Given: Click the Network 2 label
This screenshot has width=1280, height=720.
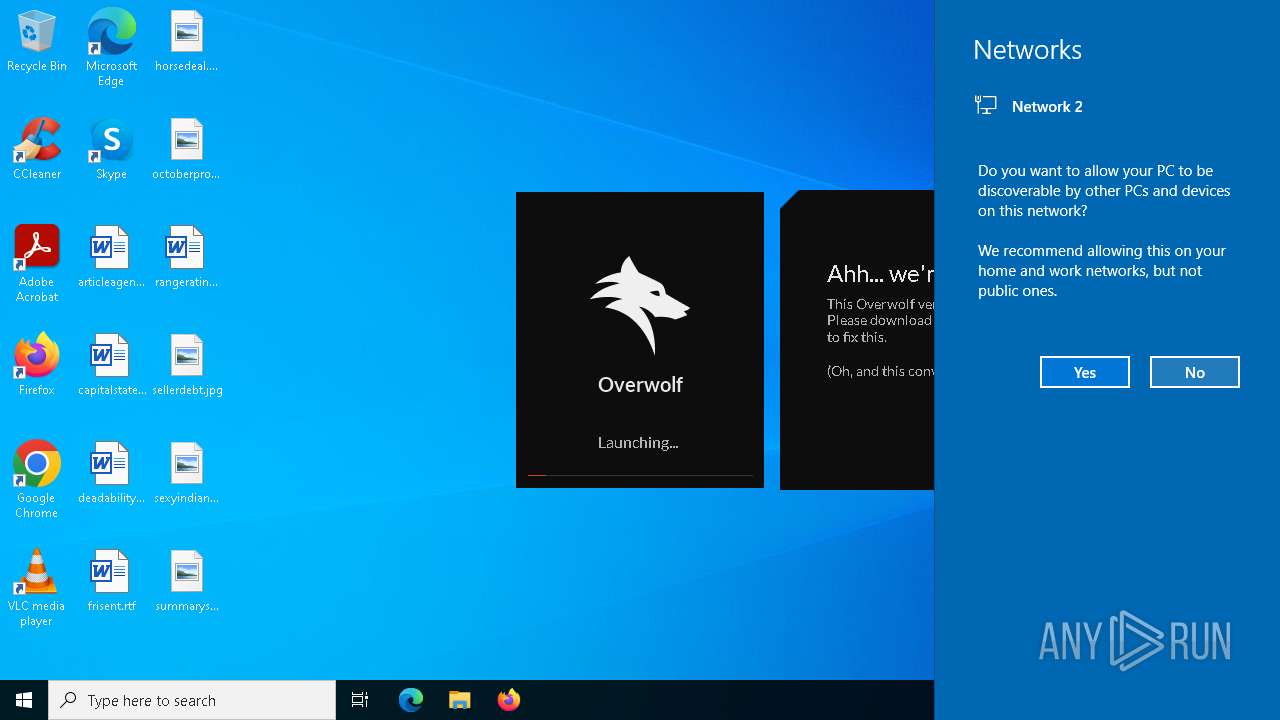Looking at the screenshot, I should coord(1047,106).
